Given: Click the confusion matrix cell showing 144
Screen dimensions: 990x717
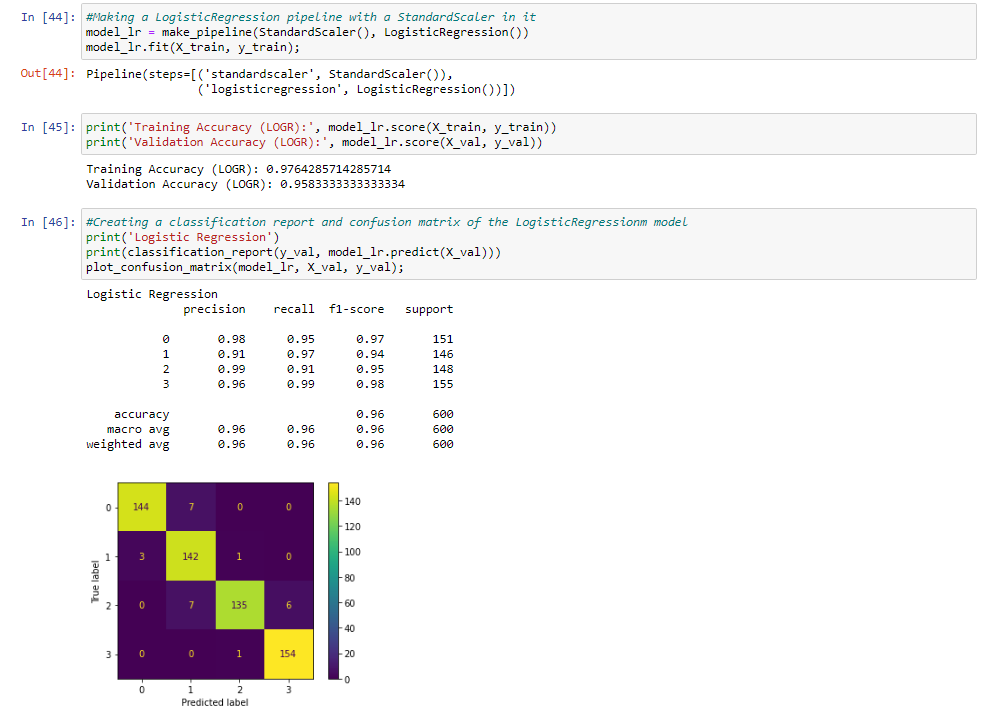Looking at the screenshot, I should 142,507.
